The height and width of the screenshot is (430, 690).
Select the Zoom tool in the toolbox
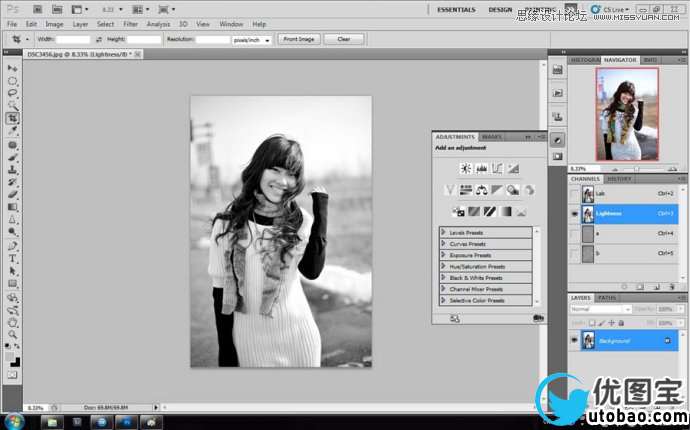click(x=12, y=335)
